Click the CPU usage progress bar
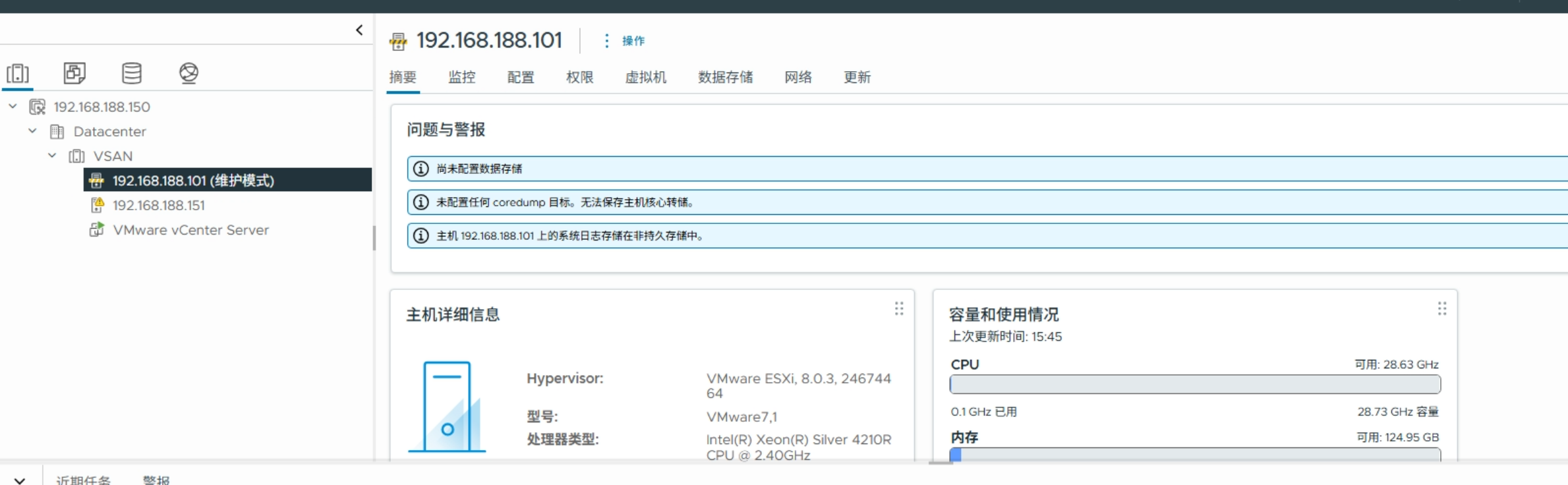Viewport: 1568px width, 485px height. pos(1195,384)
